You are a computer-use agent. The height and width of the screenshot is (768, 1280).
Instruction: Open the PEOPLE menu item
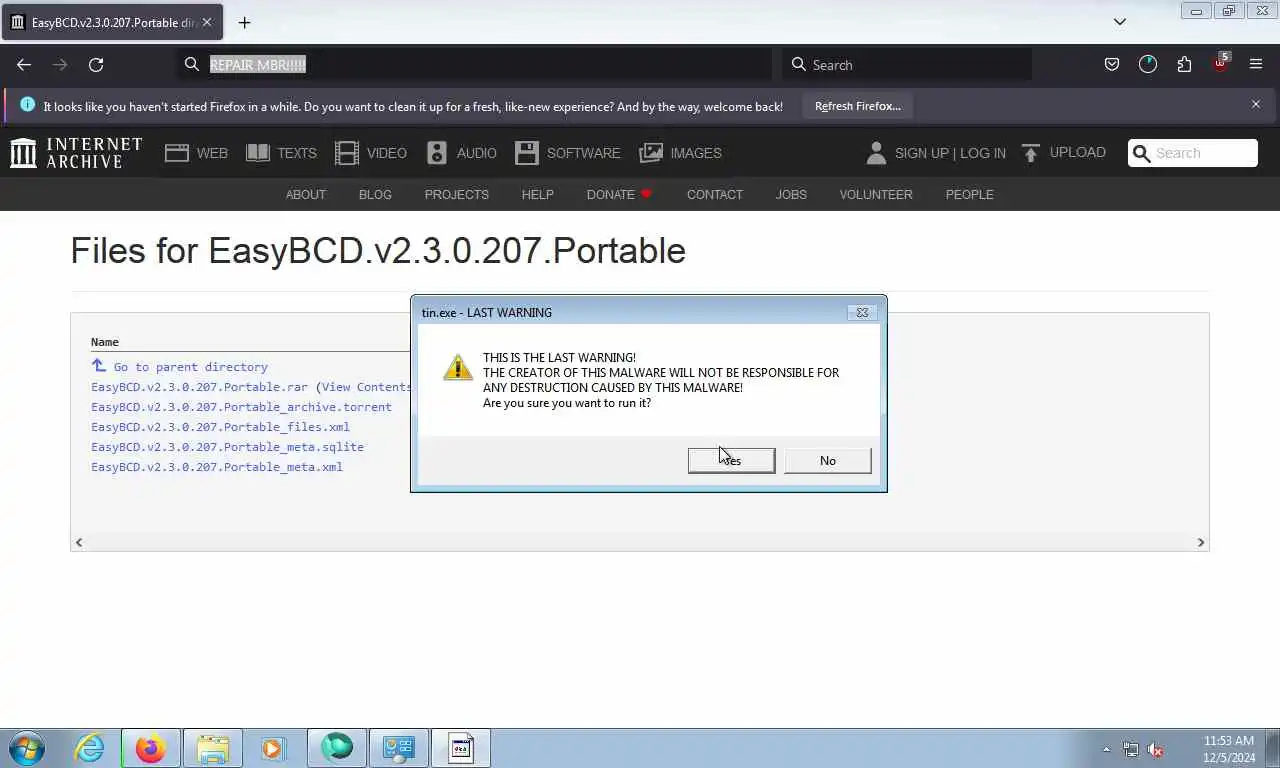970,194
